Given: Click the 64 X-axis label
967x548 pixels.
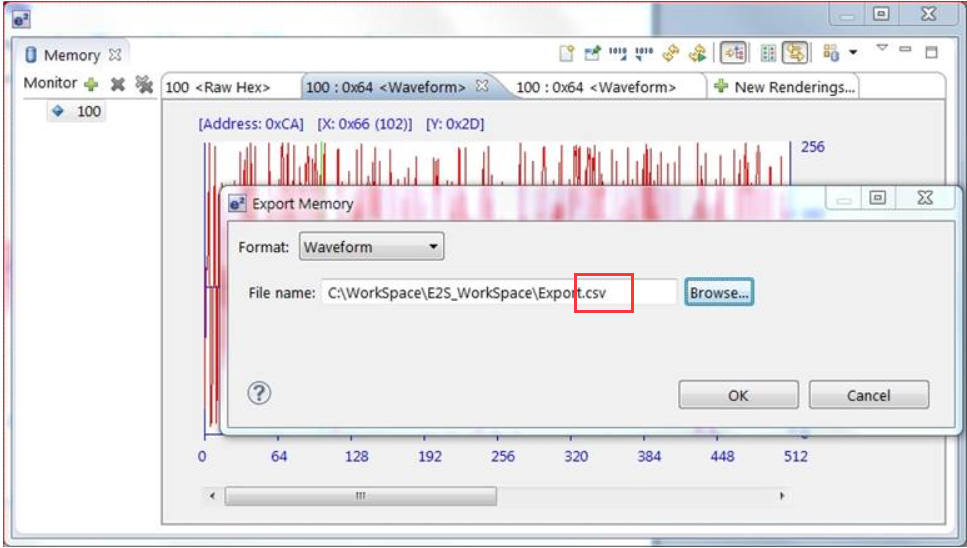Looking at the screenshot, I should tap(279, 456).
